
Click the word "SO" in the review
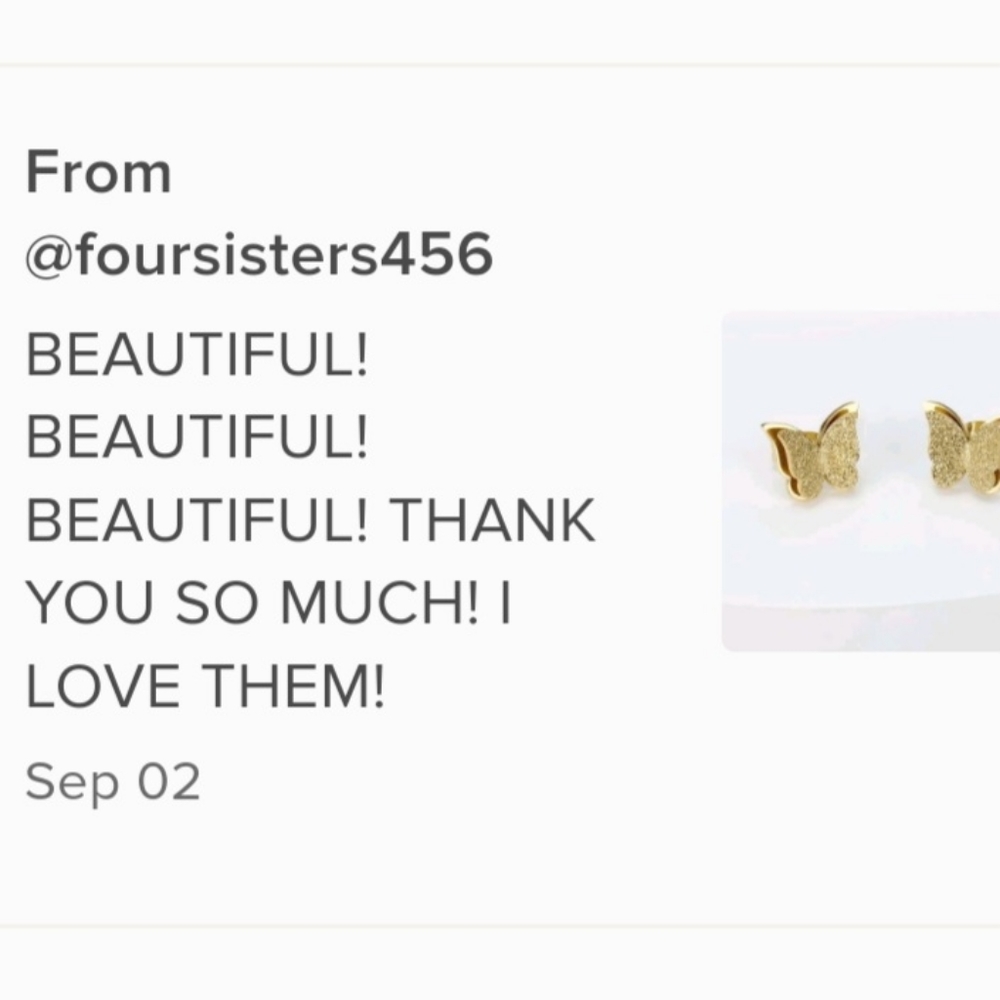pos(217,603)
